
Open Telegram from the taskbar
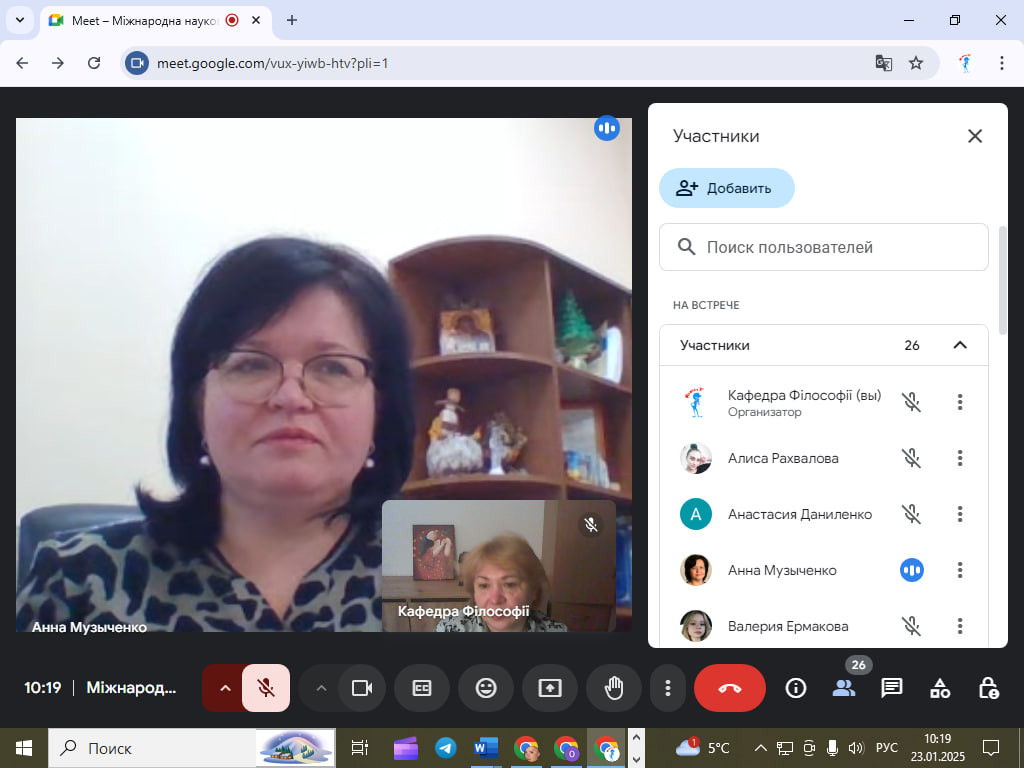click(446, 748)
